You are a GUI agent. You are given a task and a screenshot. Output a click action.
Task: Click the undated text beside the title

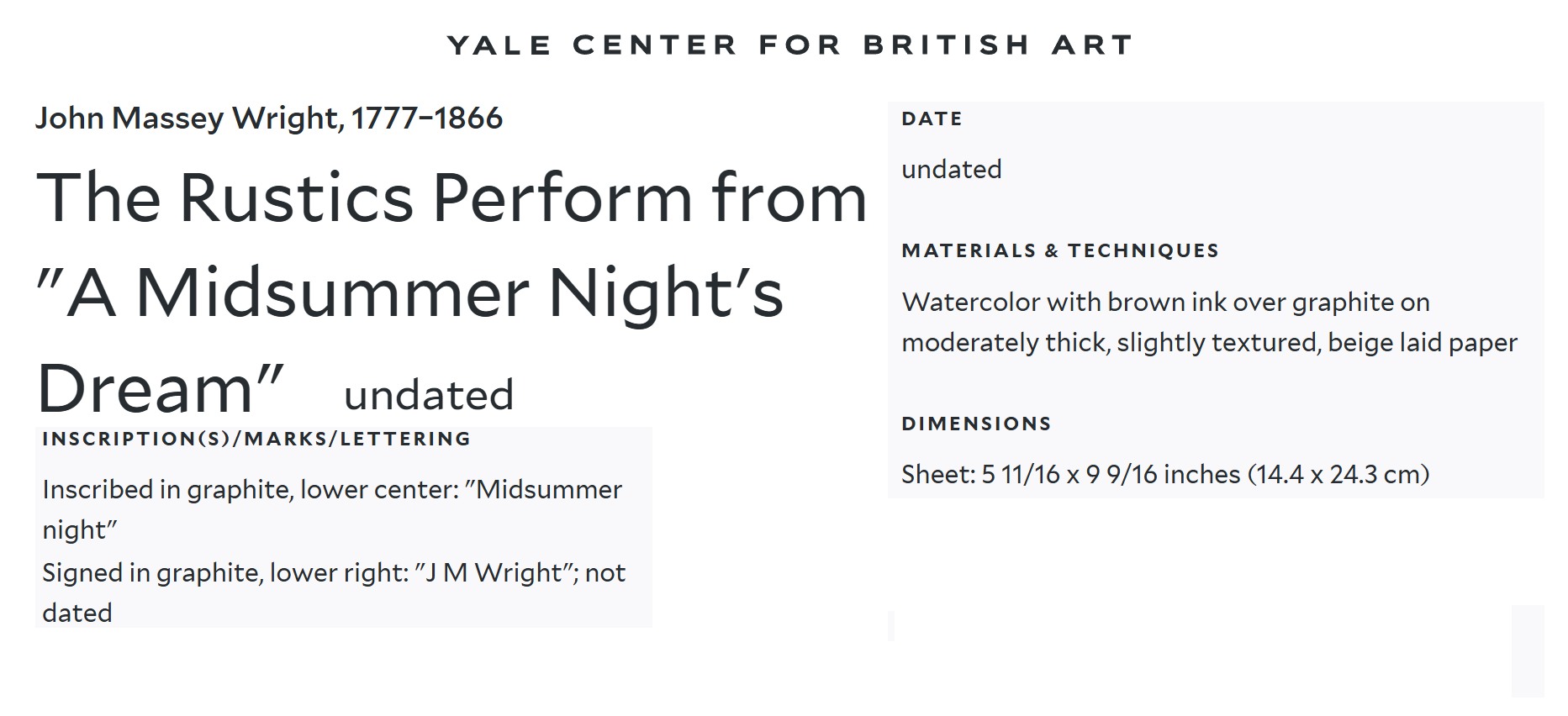429,395
